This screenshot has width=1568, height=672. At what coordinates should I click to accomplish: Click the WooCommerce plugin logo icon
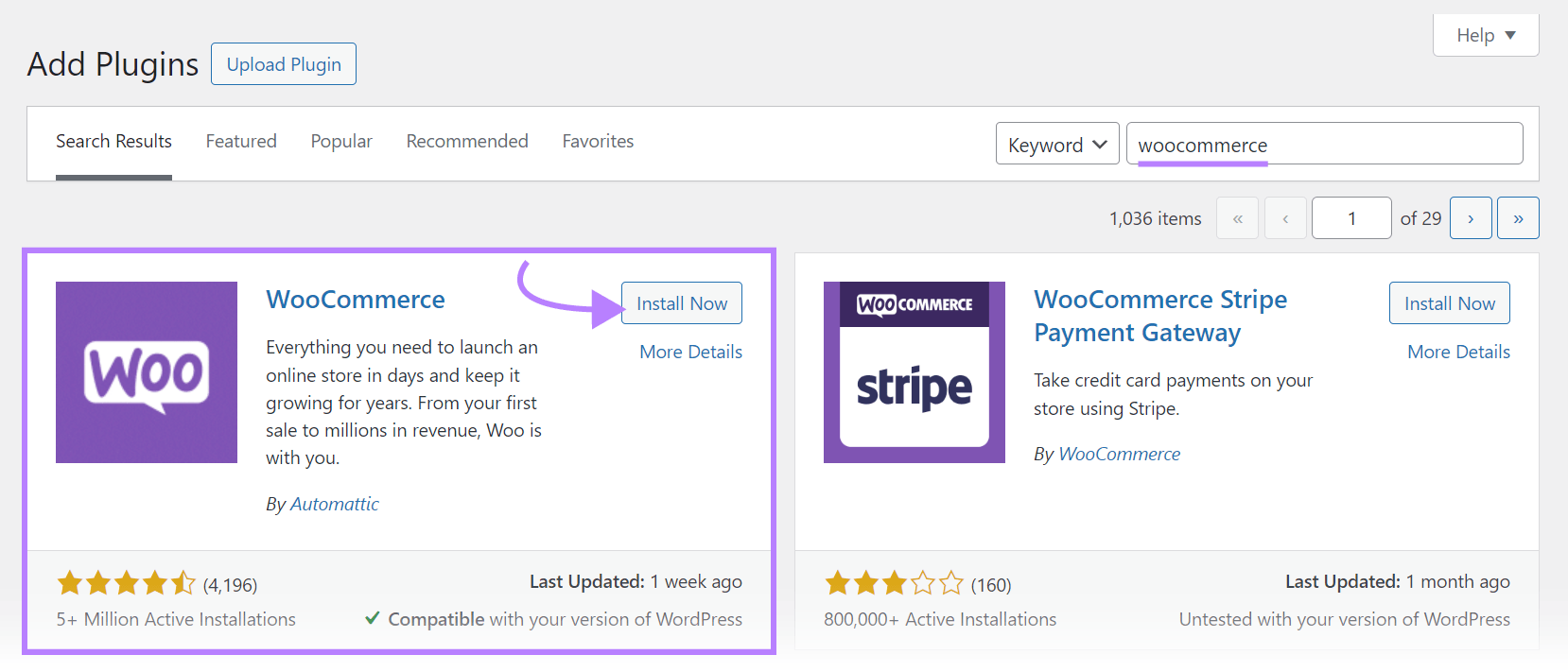tap(147, 372)
